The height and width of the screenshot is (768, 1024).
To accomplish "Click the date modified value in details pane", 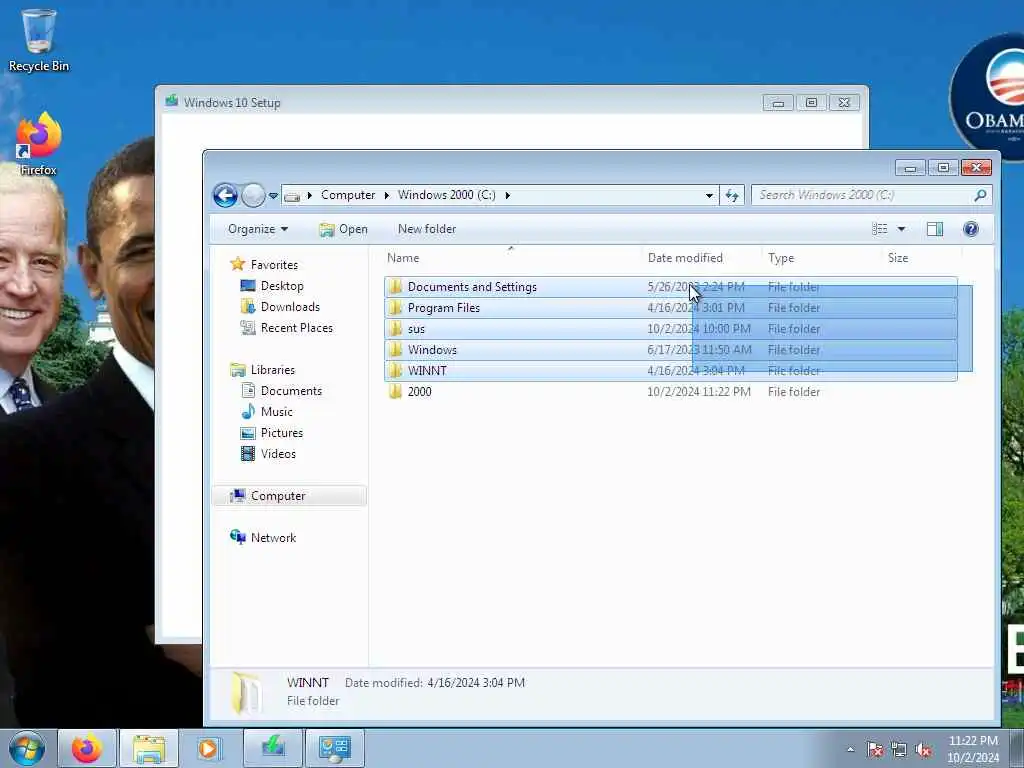I will click(x=475, y=682).
